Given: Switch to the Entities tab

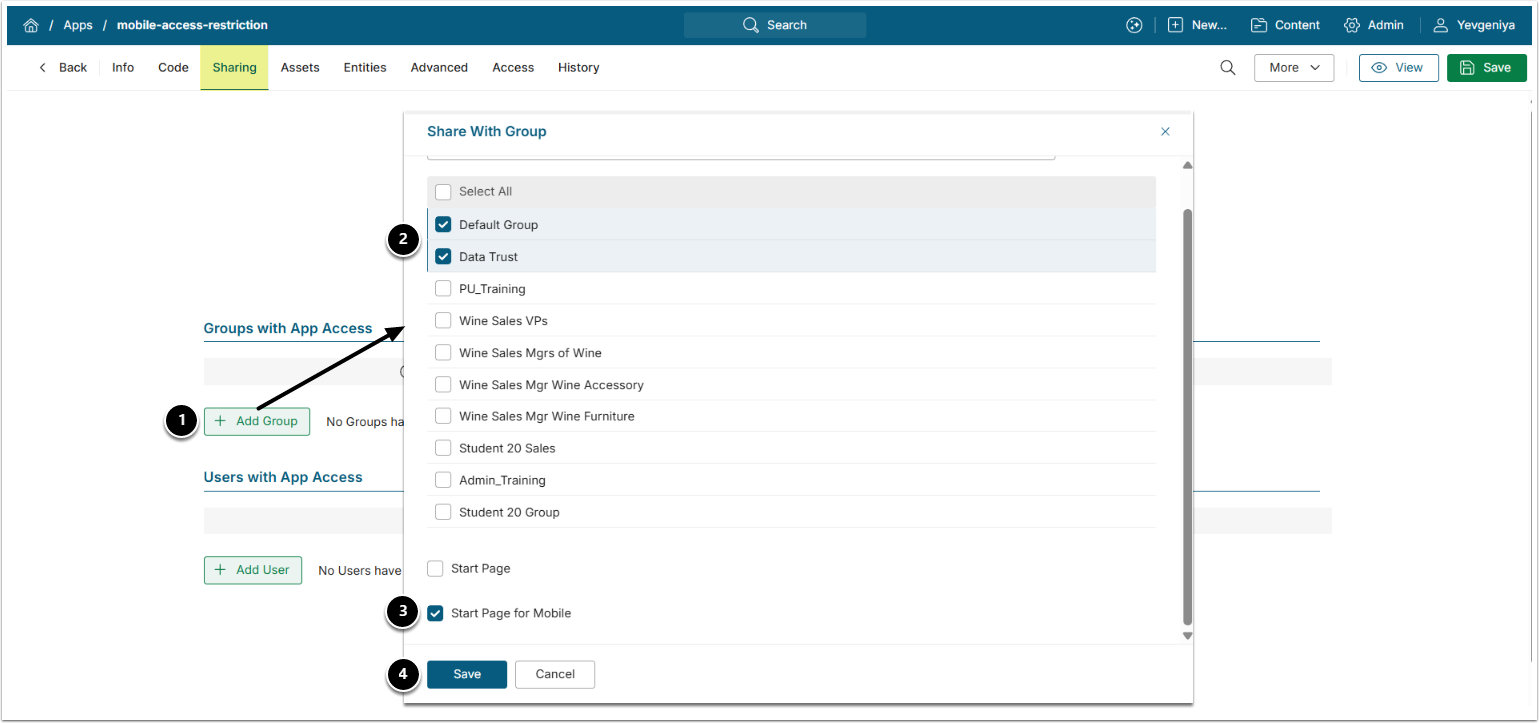Looking at the screenshot, I should pos(365,67).
